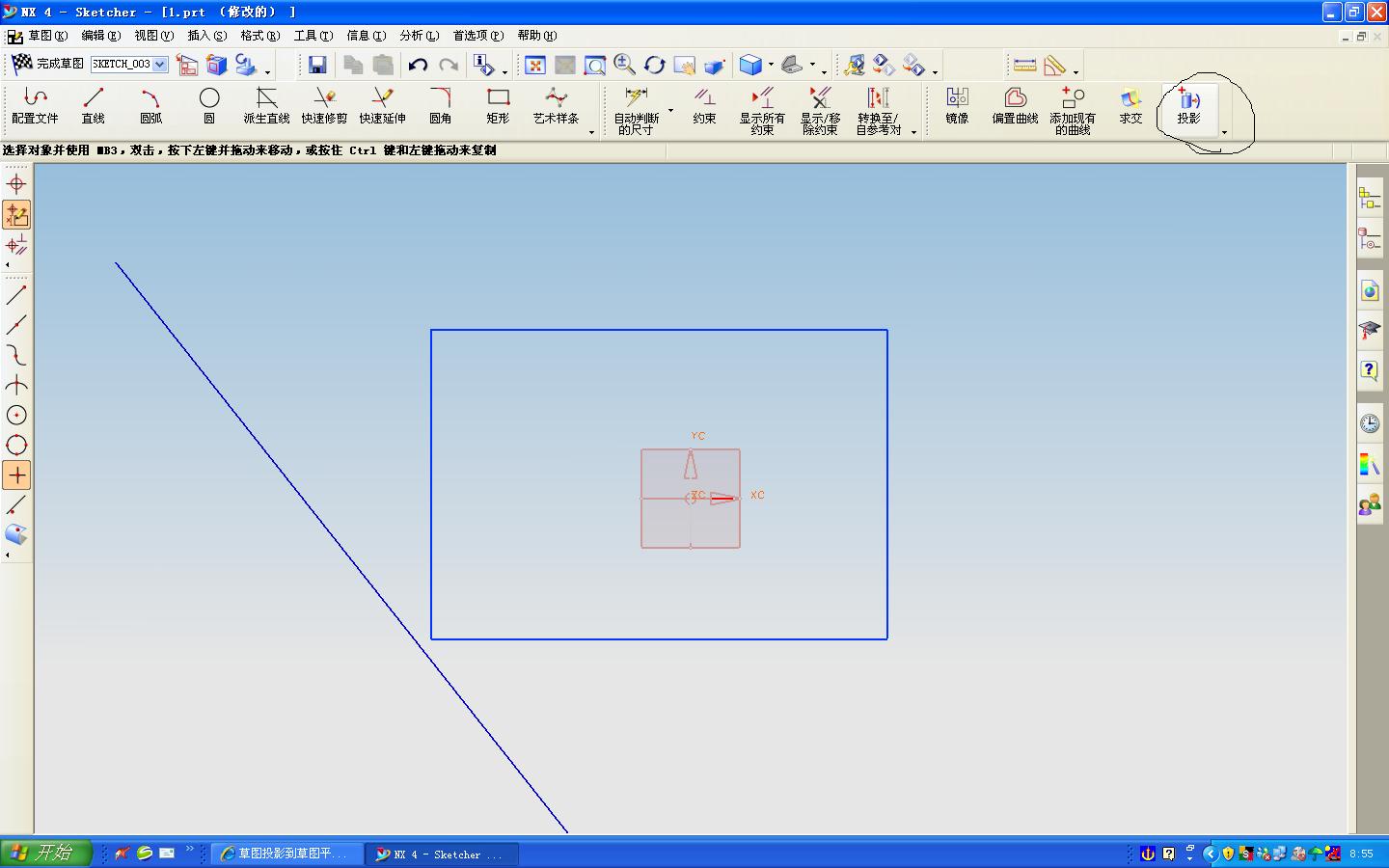Redo the last undone action
This screenshot has height=868, width=1389.
[x=449, y=65]
